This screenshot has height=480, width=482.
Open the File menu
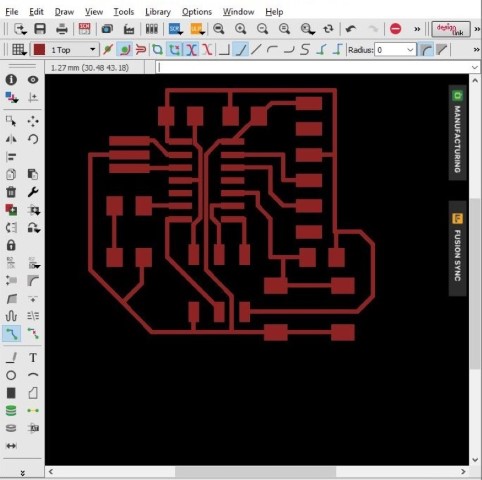point(12,12)
